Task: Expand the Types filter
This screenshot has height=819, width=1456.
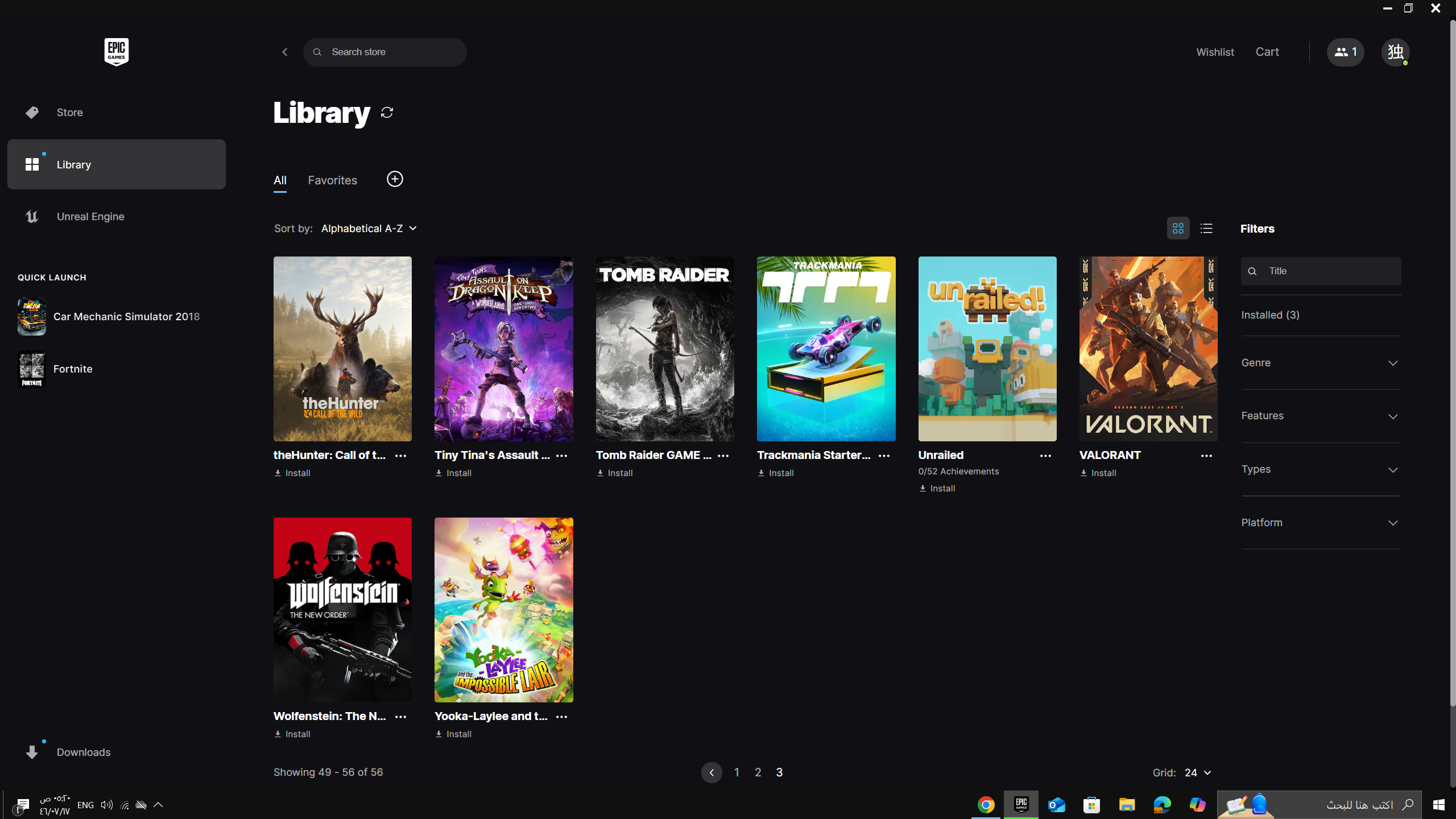Action: [x=1320, y=469]
